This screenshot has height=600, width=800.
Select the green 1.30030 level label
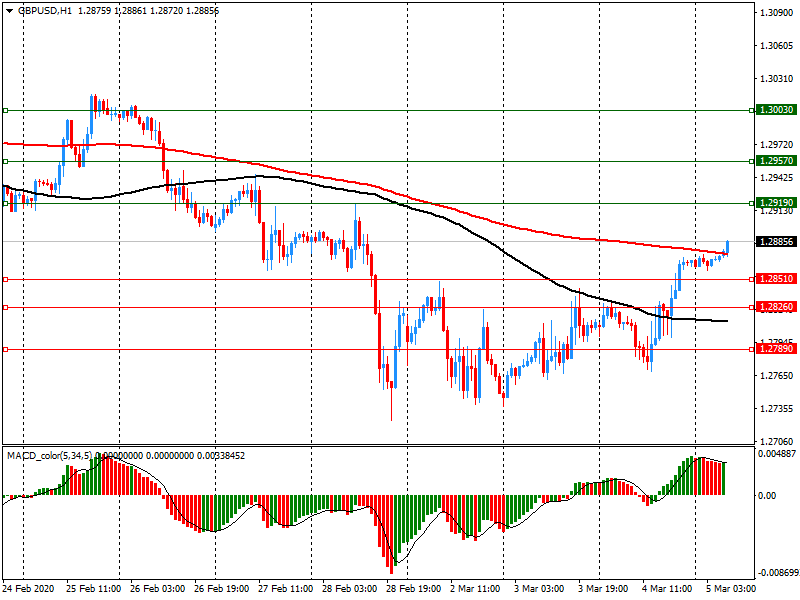click(x=776, y=110)
